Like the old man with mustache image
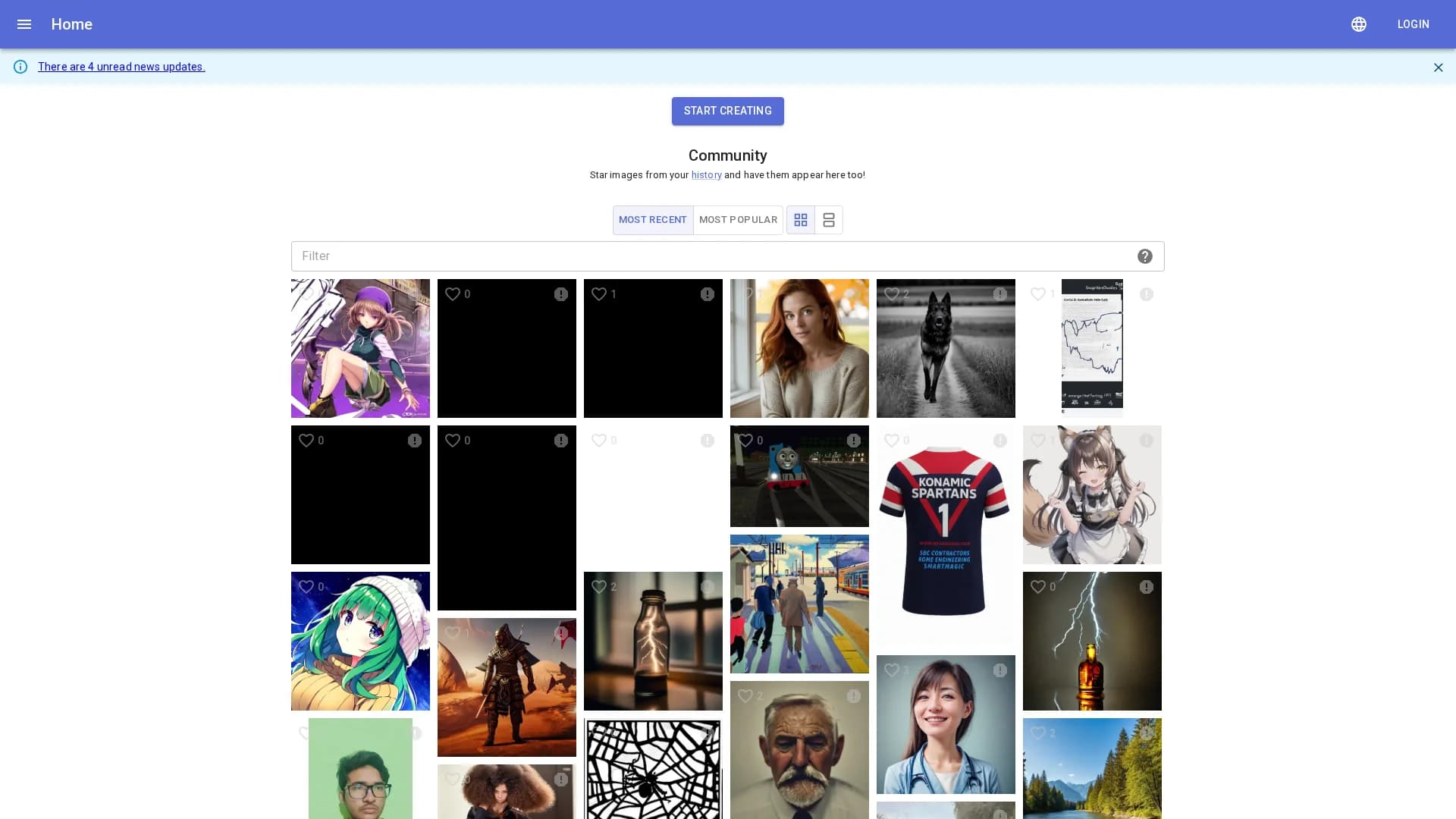Screen dimensions: 1456x819 [x=745, y=696]
